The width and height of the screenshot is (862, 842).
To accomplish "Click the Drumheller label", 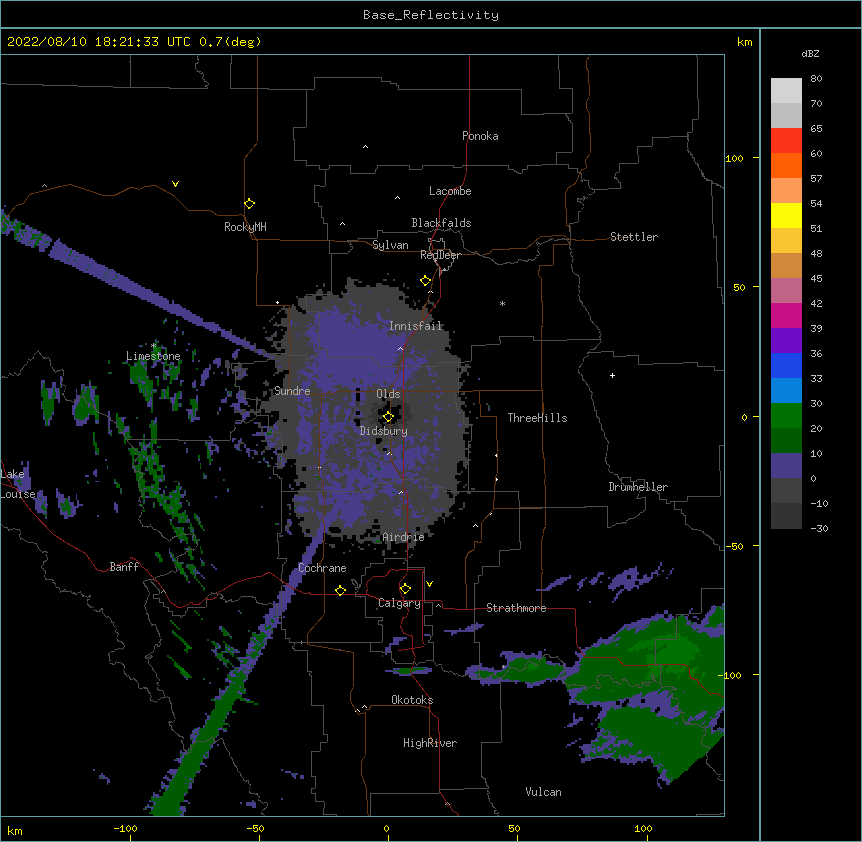I will [638, 487].
